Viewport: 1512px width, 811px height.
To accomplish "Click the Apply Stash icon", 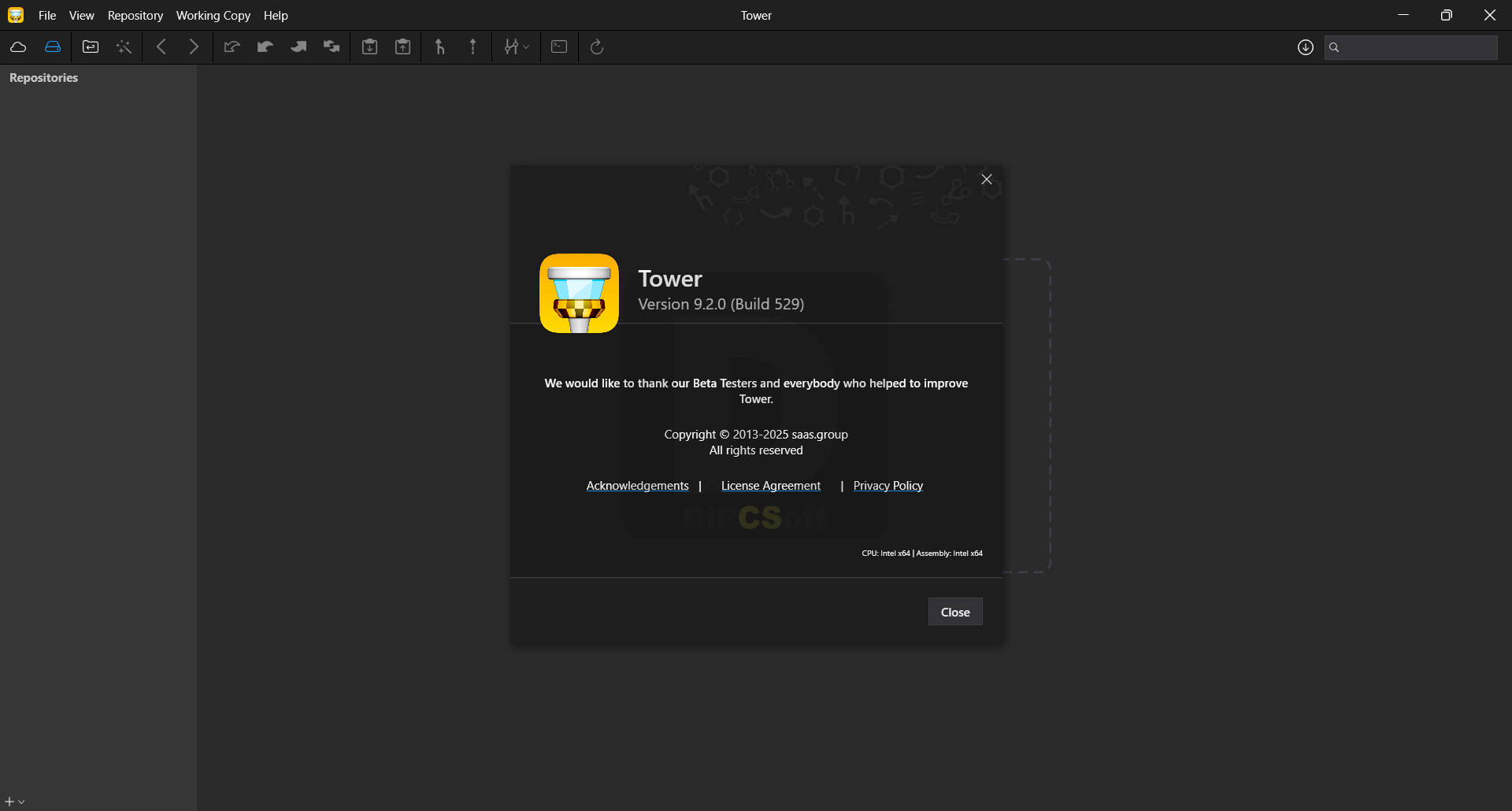I will (402, 47).
